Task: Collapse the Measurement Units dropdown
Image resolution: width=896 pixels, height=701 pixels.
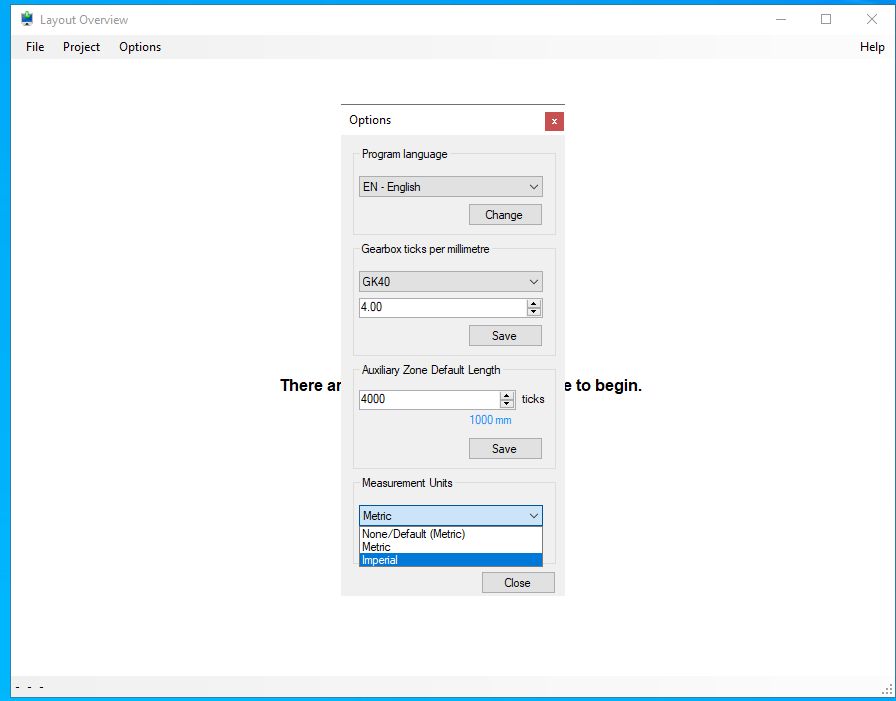Action: coord(532,515)
